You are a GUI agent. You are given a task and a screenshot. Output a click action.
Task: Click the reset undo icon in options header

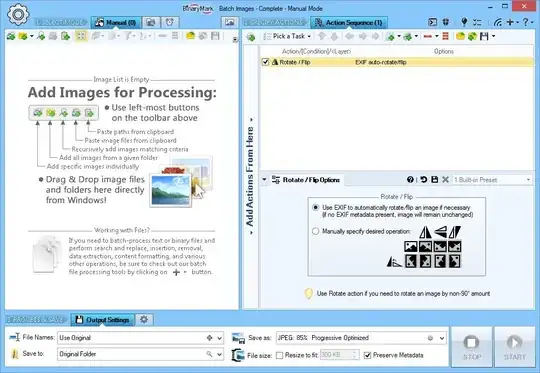[x=423, y=179]
